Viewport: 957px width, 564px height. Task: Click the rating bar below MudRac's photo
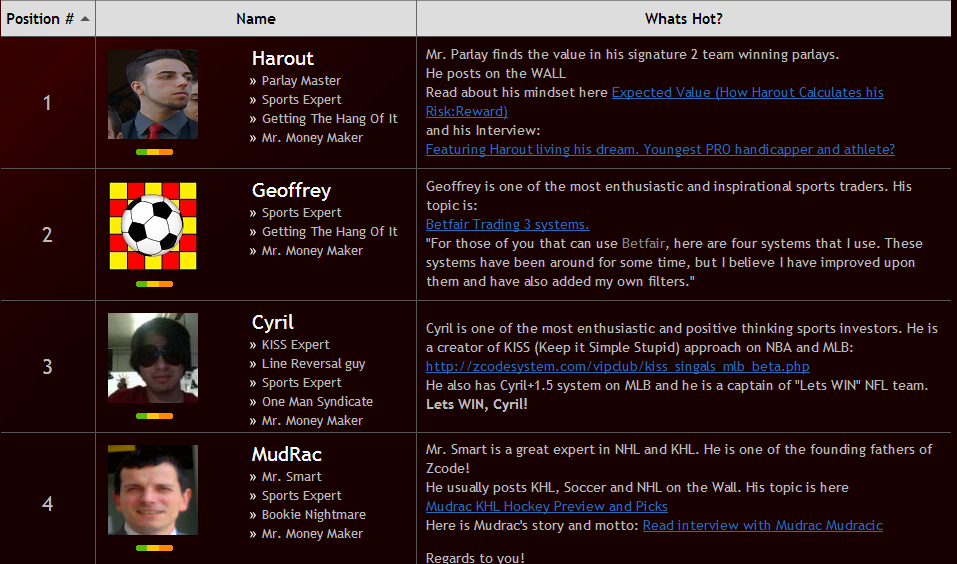pos(154,548)
